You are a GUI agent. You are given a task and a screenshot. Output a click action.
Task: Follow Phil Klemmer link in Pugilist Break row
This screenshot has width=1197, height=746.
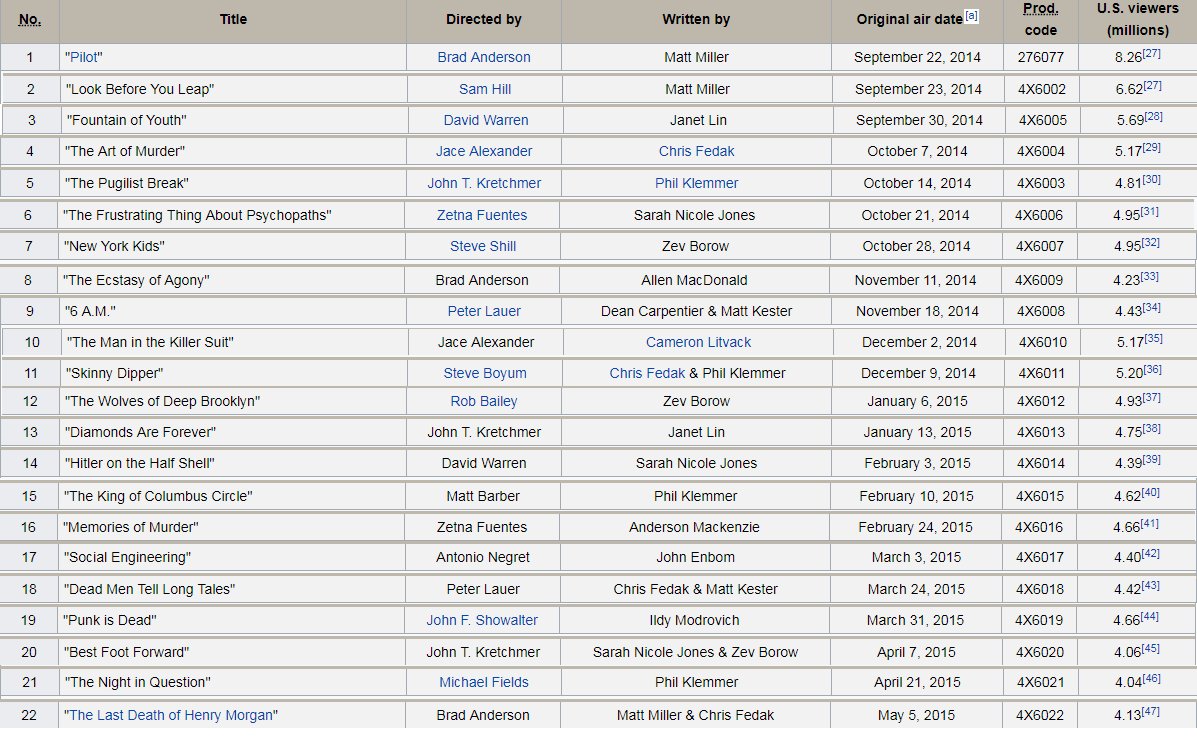coord(696,184)
